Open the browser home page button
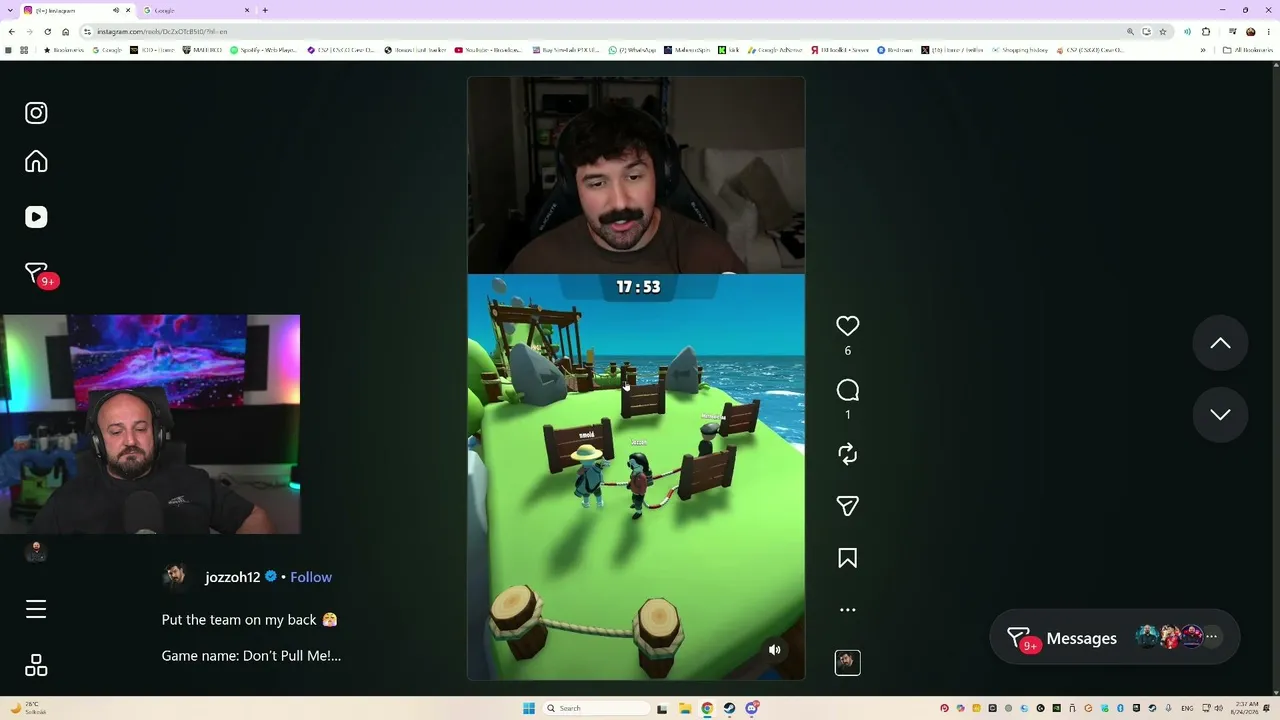Viewport: 1280px width, 720px height. (66, 31)
